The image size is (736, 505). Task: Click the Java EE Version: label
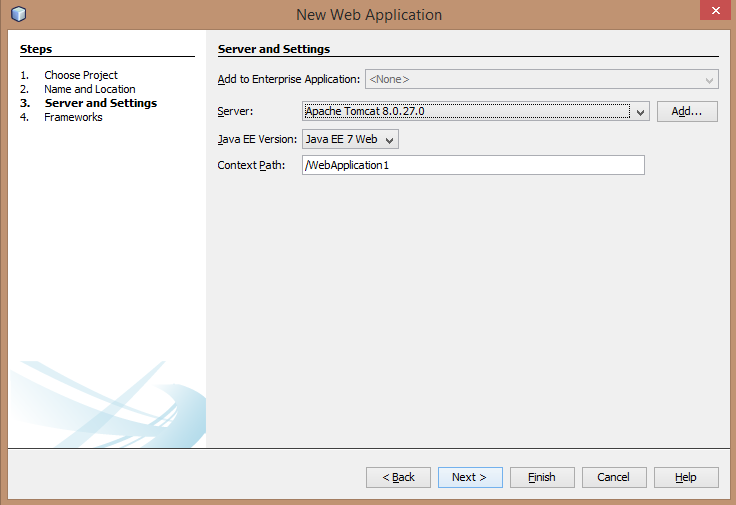[257, 139]
